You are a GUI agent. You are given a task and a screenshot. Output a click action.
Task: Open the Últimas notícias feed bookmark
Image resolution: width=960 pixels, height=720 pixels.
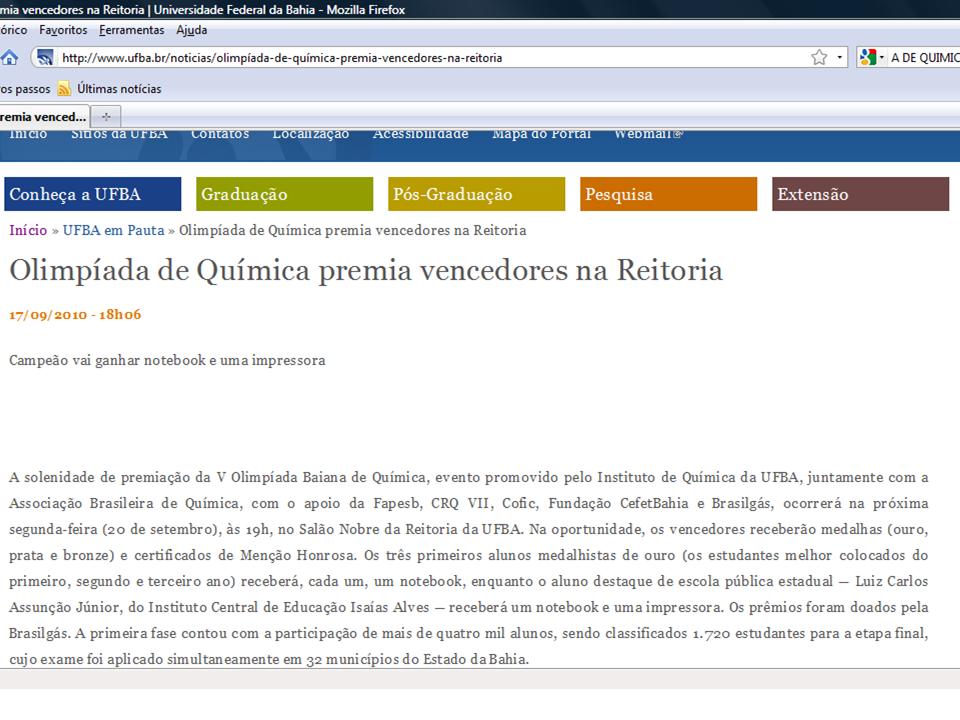(110, 89)
